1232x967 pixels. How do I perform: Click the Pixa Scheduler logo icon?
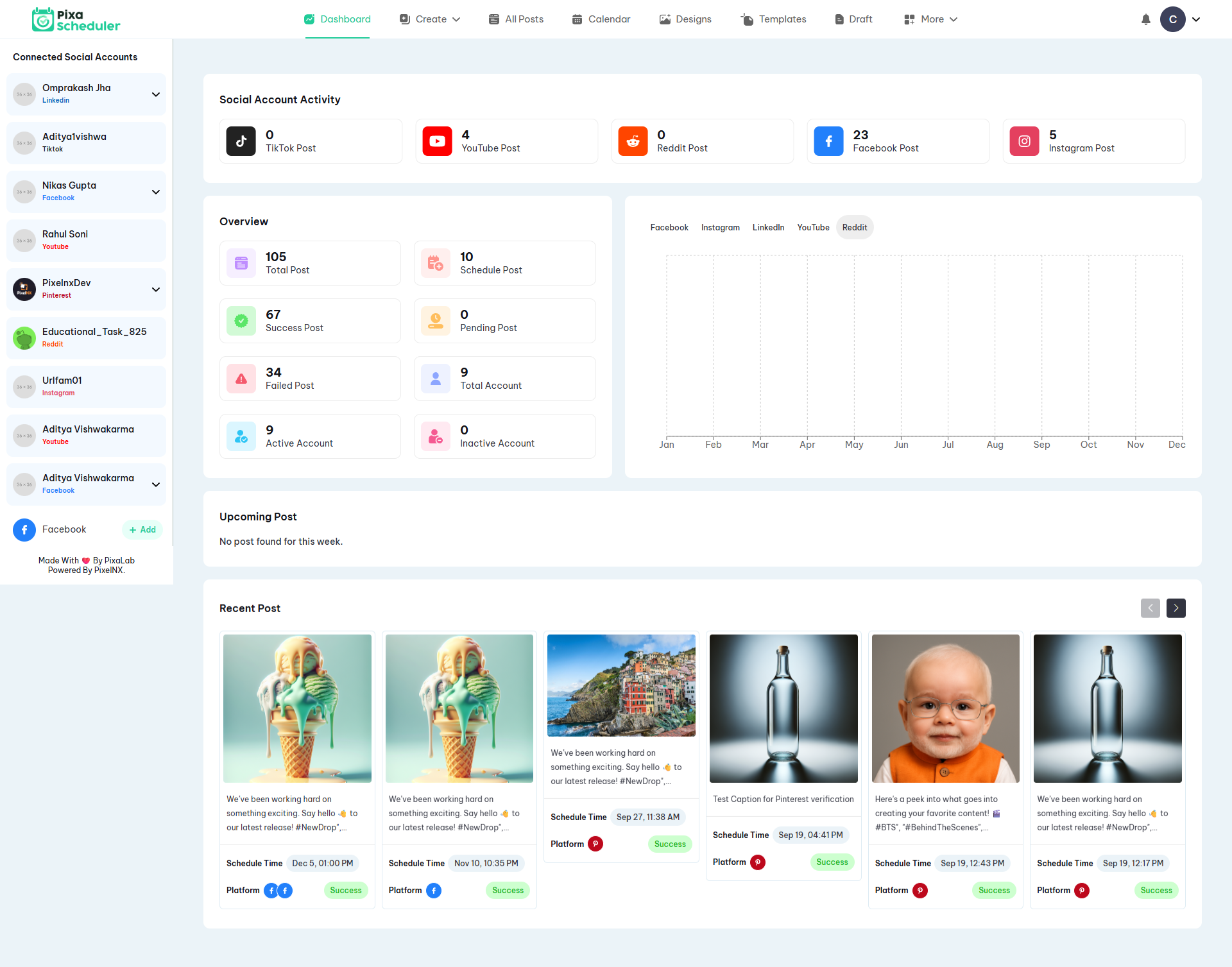tap(43, 19)
